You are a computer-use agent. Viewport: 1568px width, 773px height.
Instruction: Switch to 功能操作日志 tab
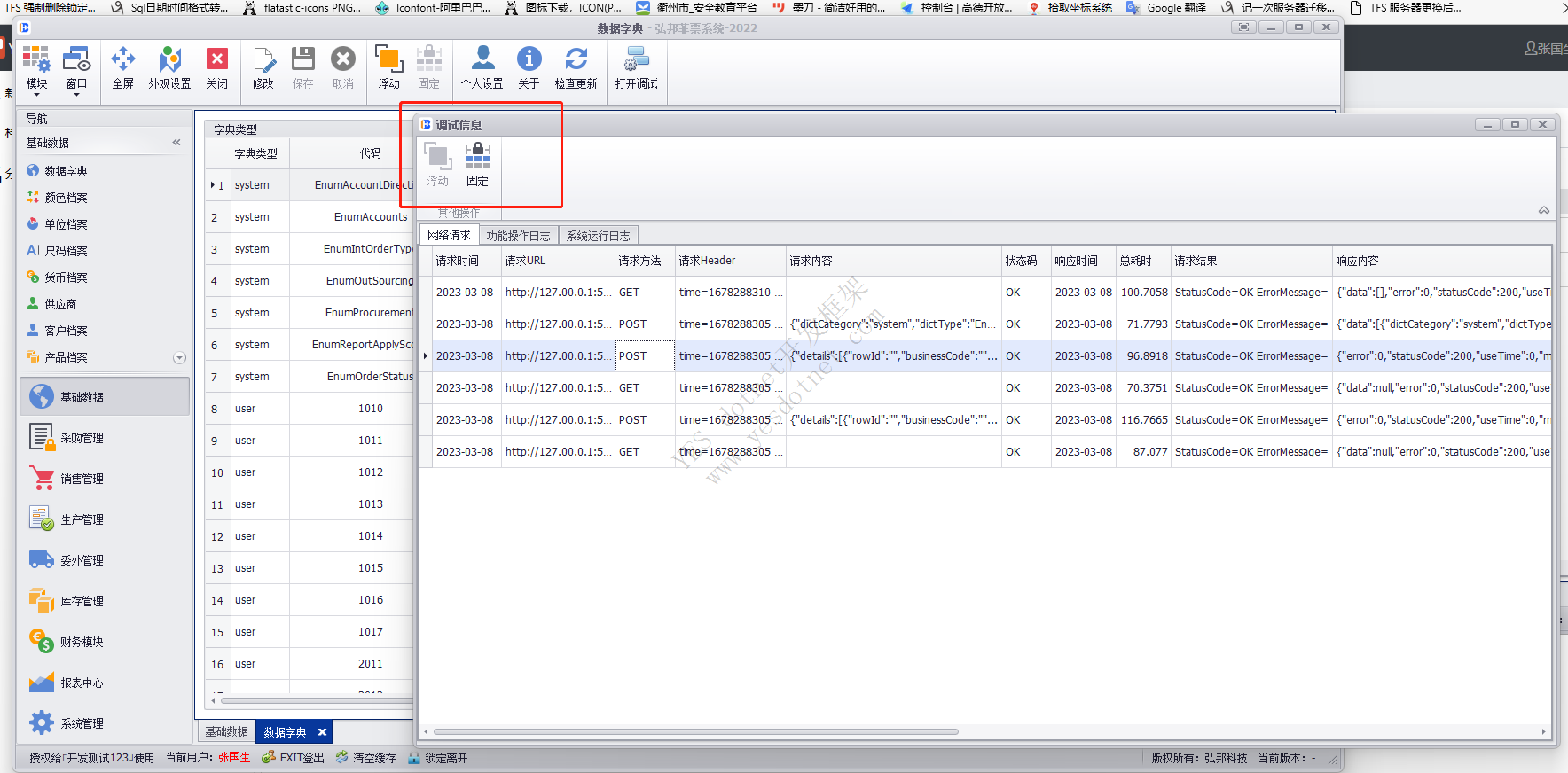click(x=519, y=236)
